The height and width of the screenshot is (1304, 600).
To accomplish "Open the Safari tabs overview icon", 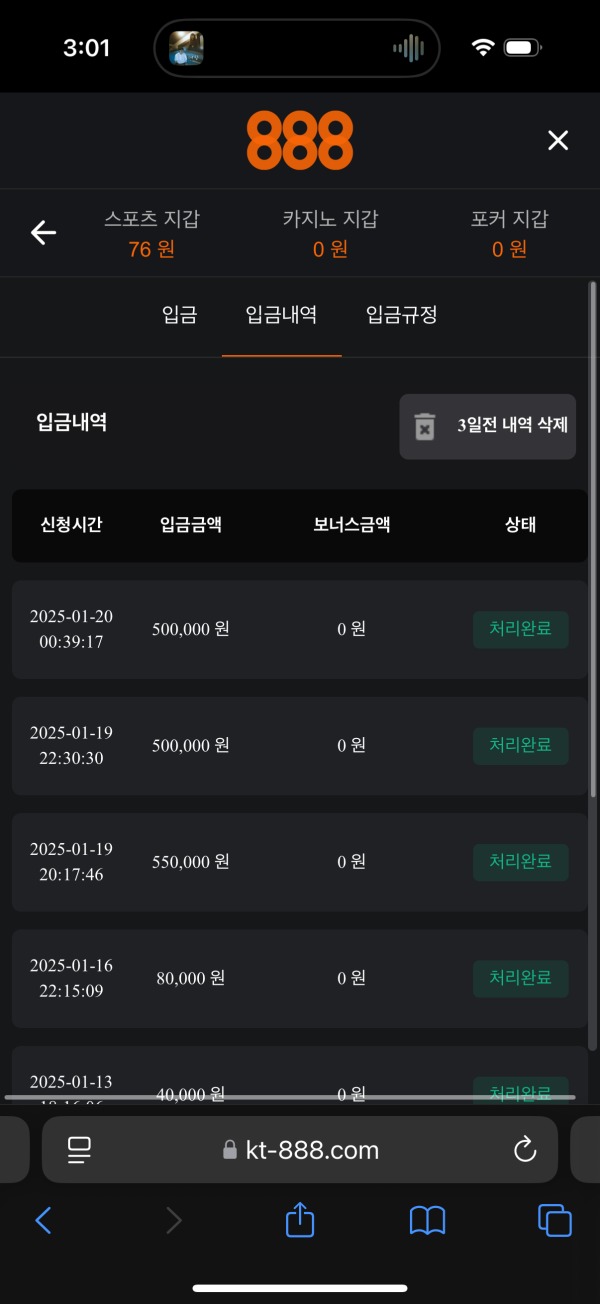I will 554,1220.
